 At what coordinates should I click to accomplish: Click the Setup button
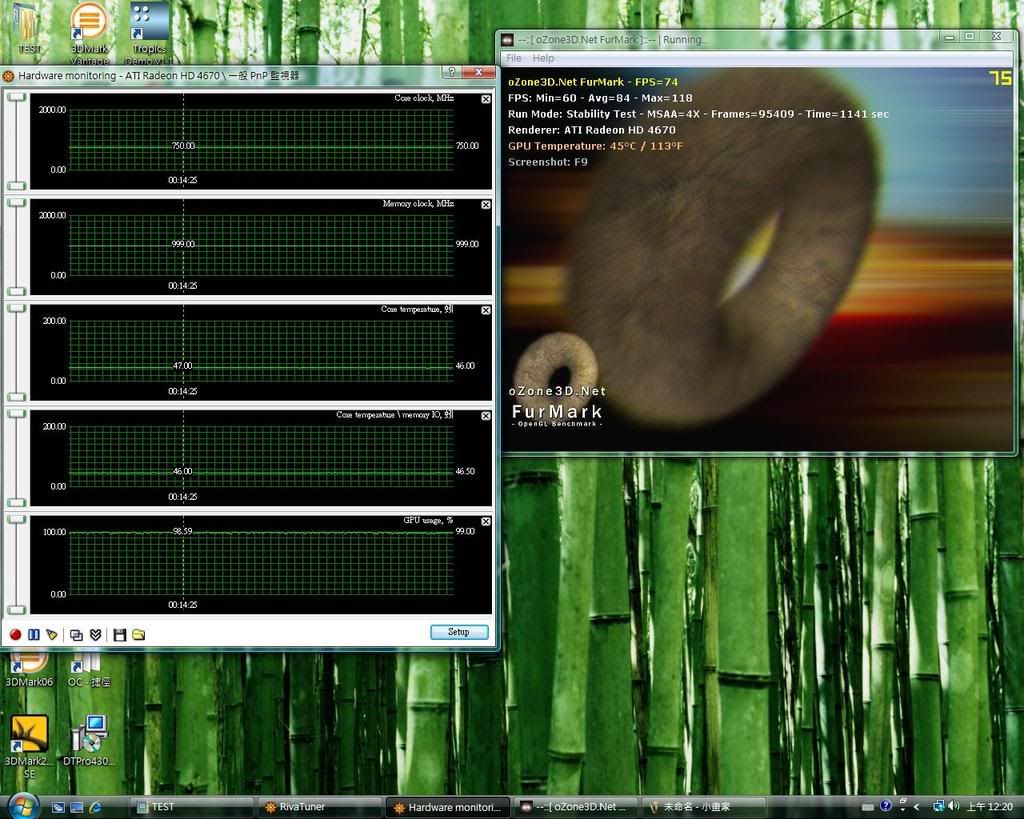coord(459,632)
